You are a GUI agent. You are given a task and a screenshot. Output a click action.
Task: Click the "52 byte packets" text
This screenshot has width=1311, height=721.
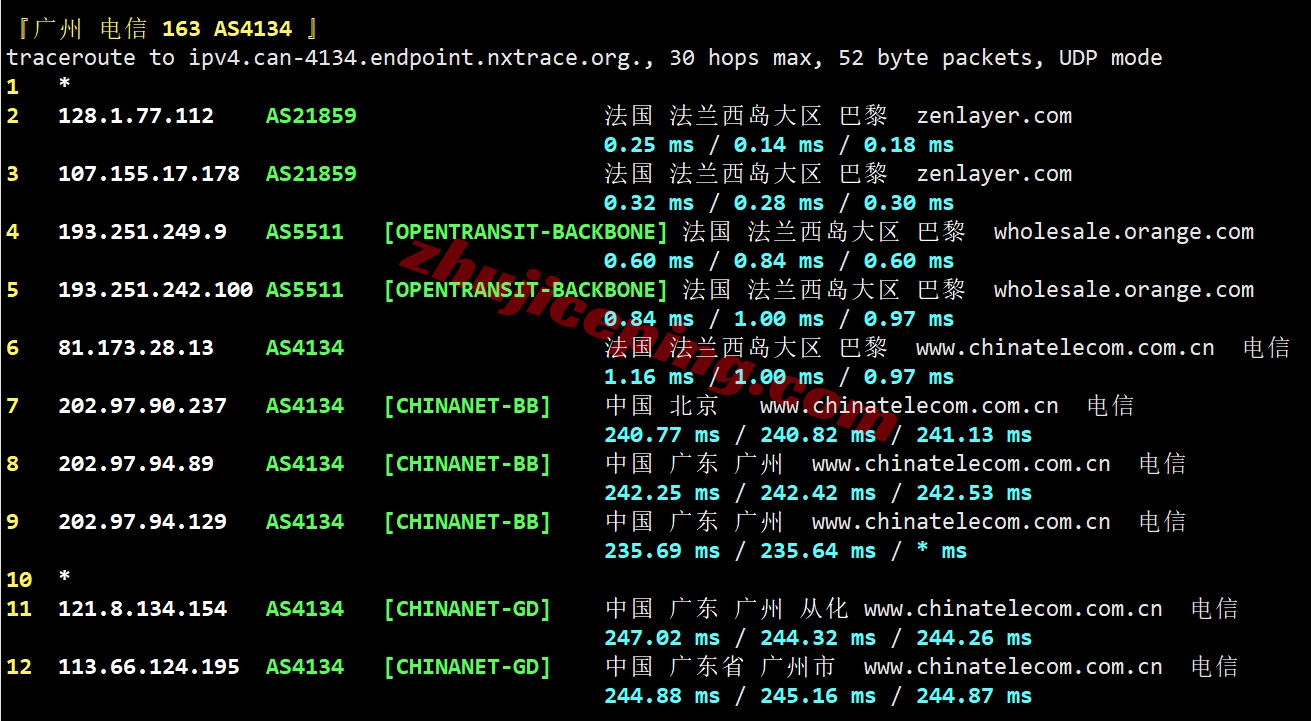click(x=935, y=58)
